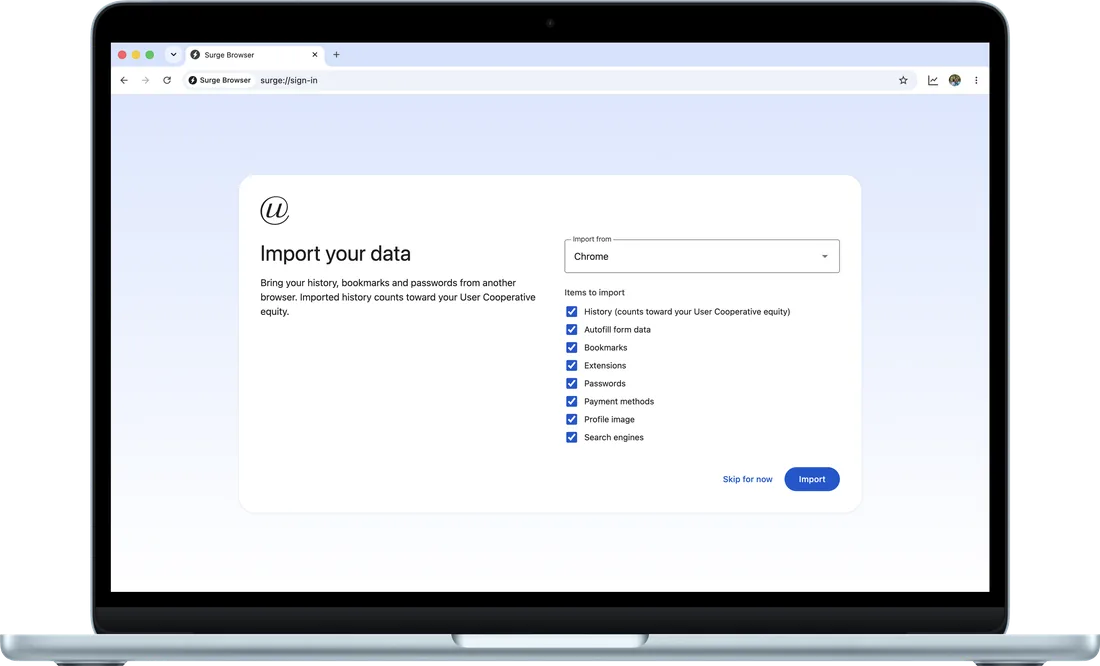This screenshot has width=1100, height=666.
Task: Uncheck Search engines
Action: [x=571, y=437]
